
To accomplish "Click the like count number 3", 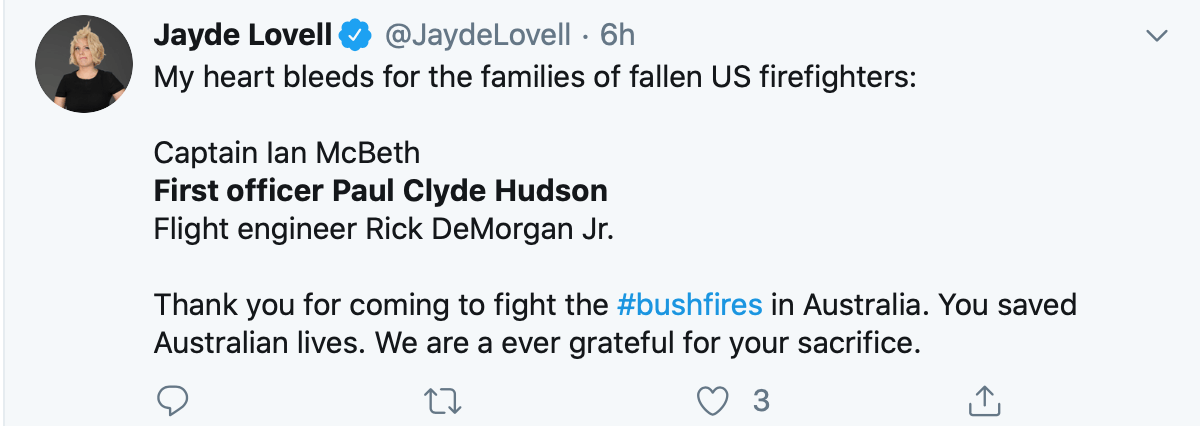I will [761, 401].
